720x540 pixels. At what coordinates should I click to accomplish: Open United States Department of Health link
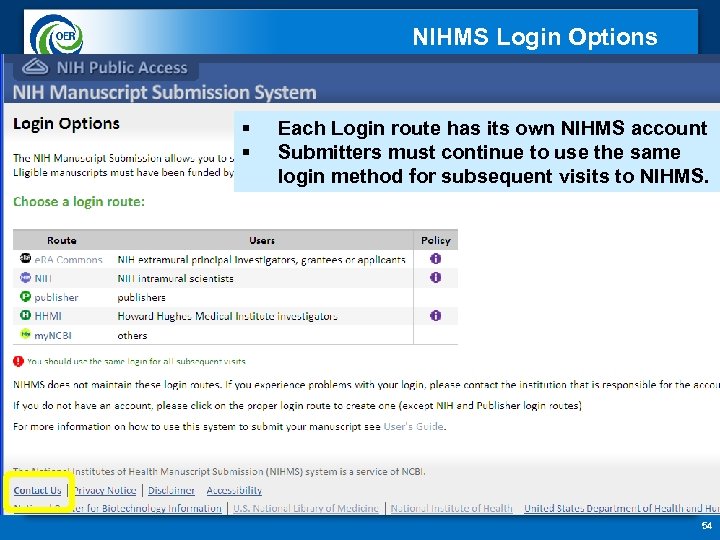(x=622, y=508)
